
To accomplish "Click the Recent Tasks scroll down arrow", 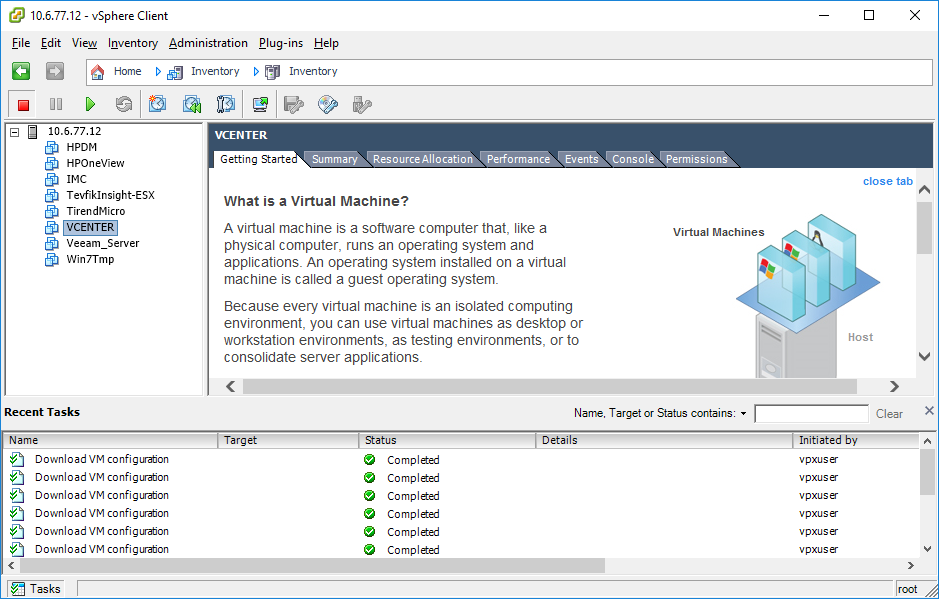I will 927,549.
